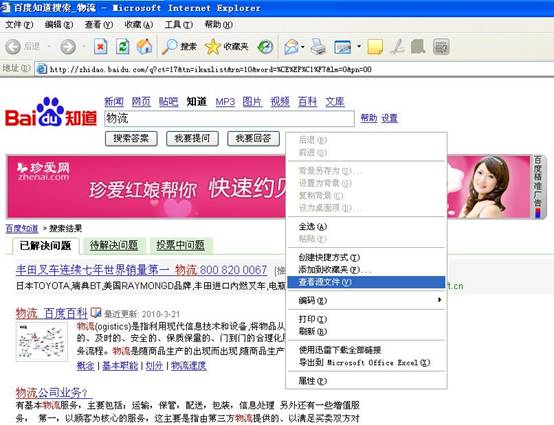554x425 pixels.
Task: Open the 文库 link in Baidu nav
Action: click(x=335, y=102)
